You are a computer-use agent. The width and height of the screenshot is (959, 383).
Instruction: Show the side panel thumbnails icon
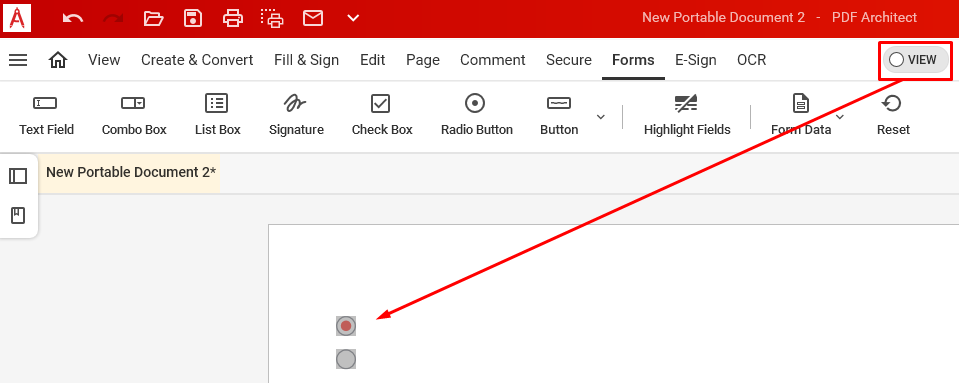18,176
